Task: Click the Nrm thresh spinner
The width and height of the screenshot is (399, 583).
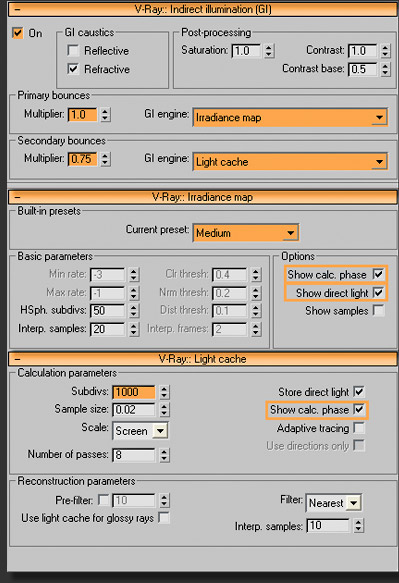Action: 255,293
